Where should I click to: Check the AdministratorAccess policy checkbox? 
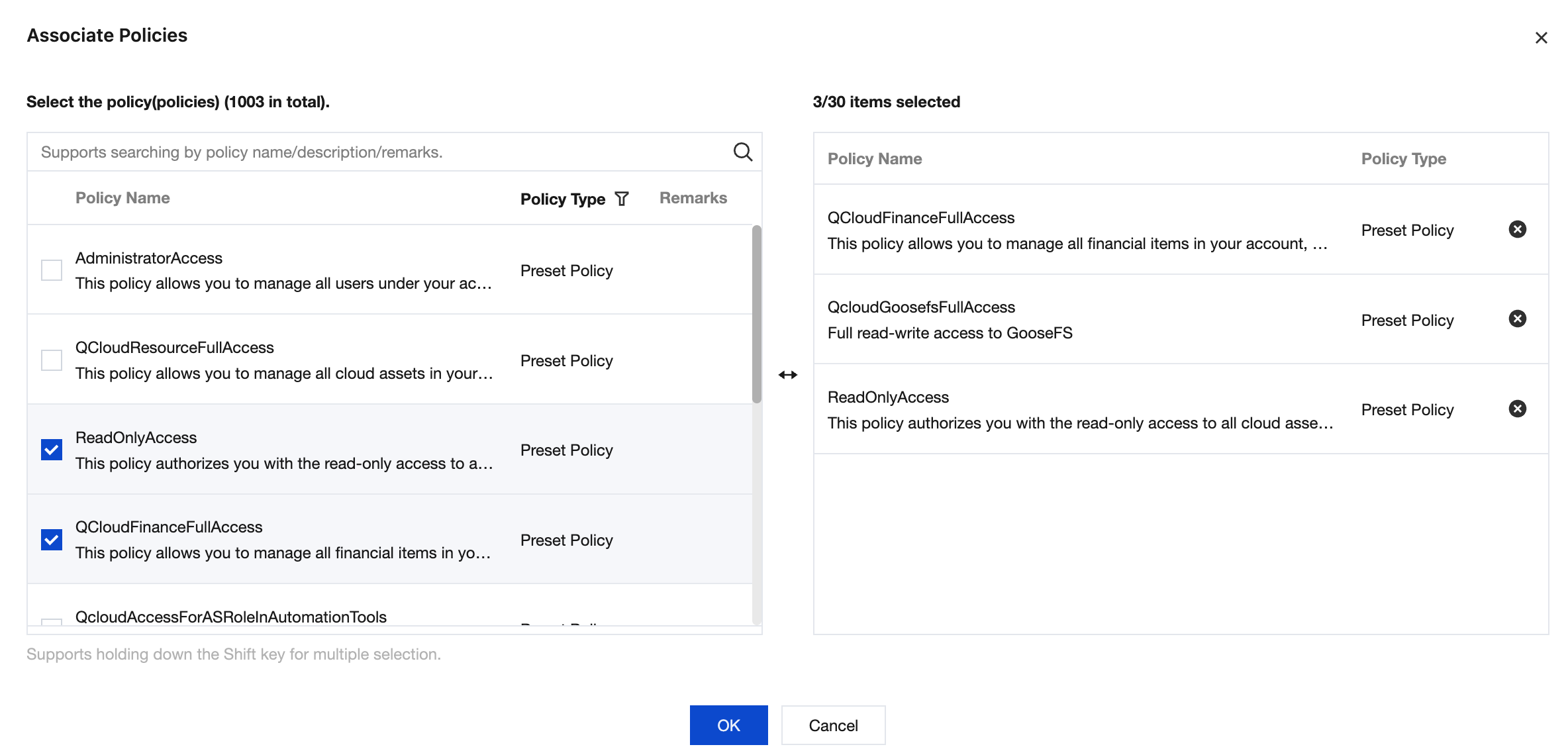coord(52,270)
